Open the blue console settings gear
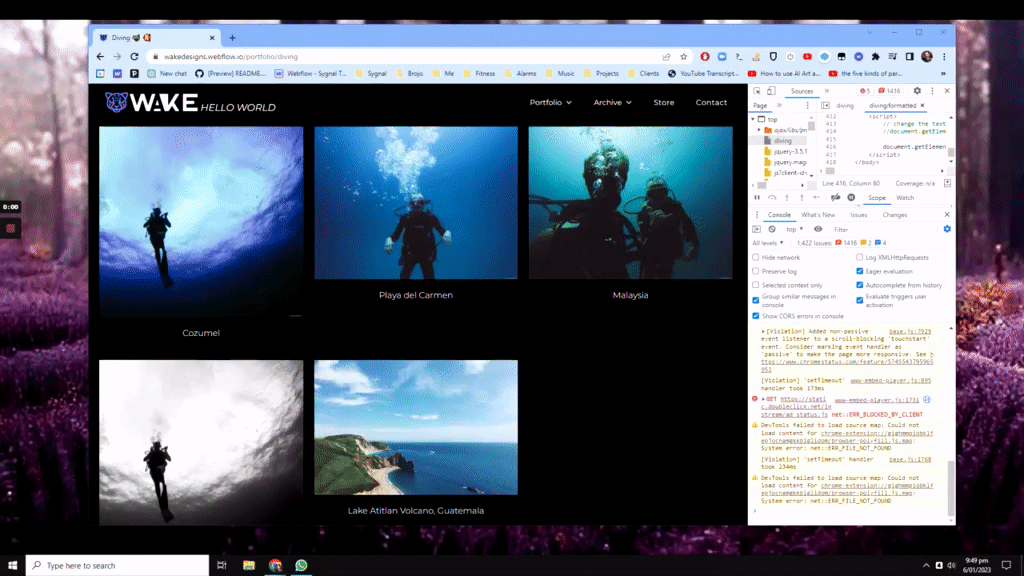Screen dimensions: 1024x576 947,229
